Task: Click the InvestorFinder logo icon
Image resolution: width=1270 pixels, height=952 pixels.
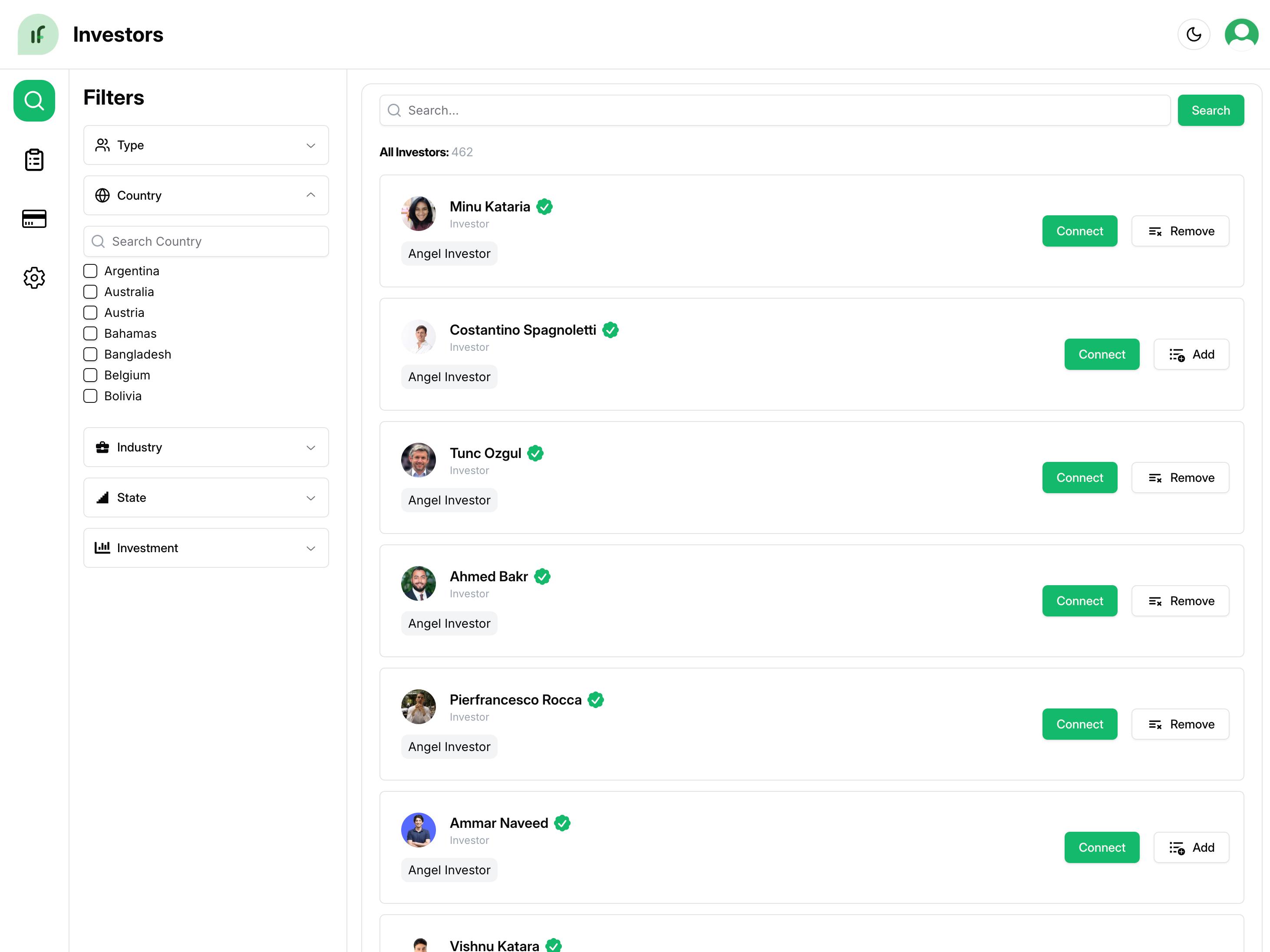Action: pos(38,34)
